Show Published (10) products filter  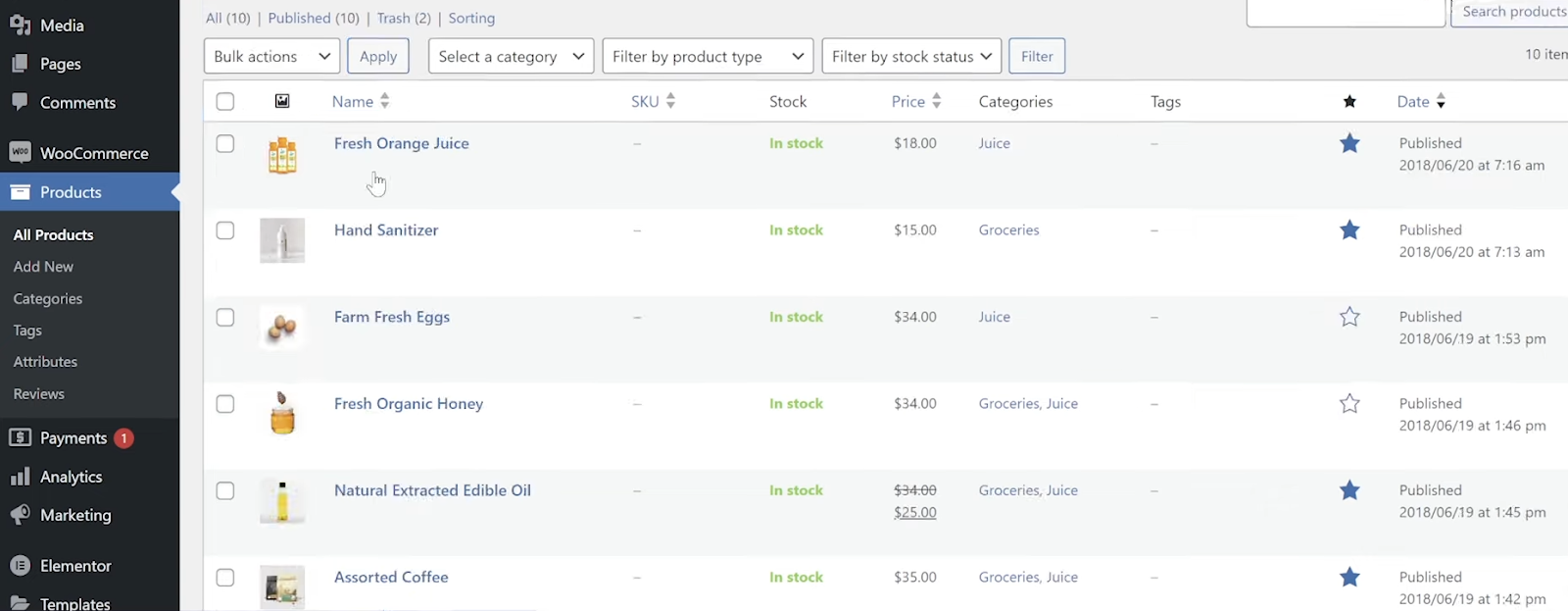coord(314,18)
